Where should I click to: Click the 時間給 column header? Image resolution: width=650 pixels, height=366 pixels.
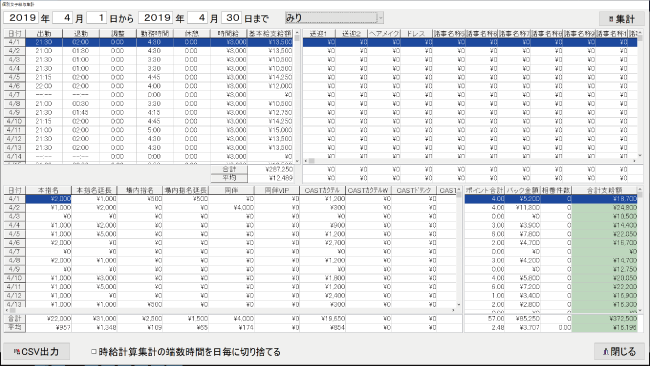click(228, 33)
